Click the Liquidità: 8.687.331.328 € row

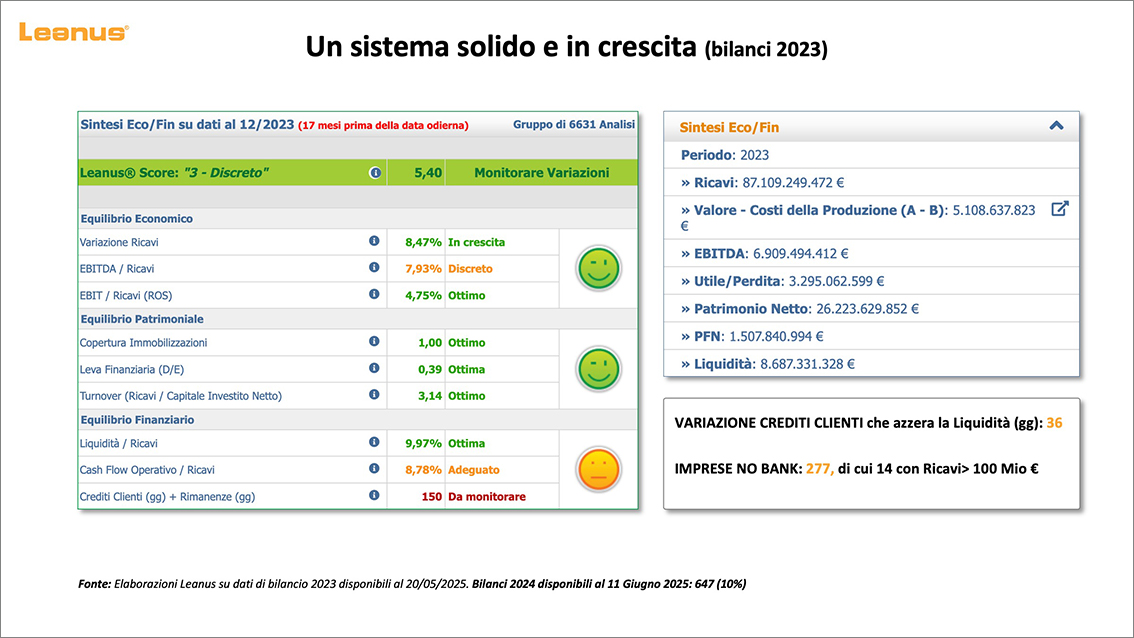[x=871, y=363]
